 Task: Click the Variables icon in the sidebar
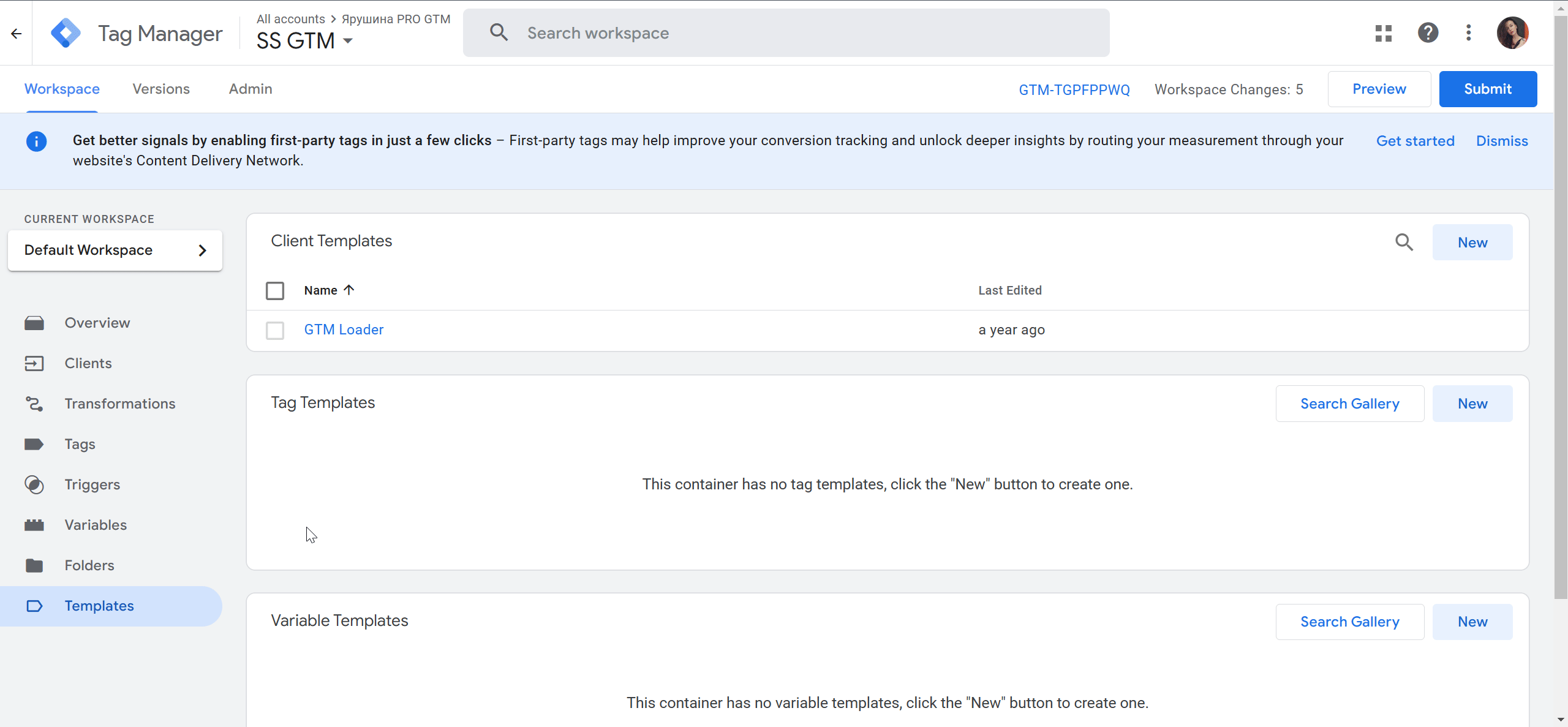click(x=34, y=525)
